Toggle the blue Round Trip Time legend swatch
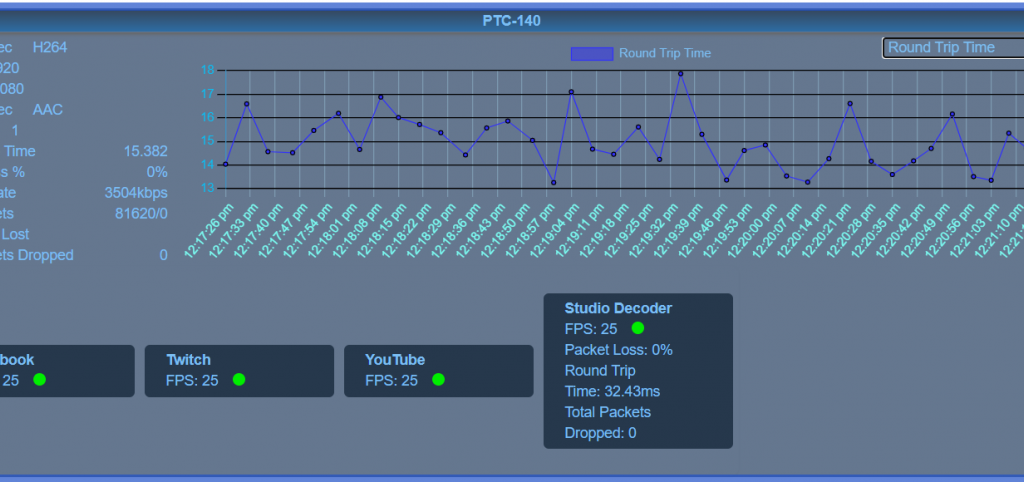Viewport: 1024px width, 482px height. [x=591, y=53]
